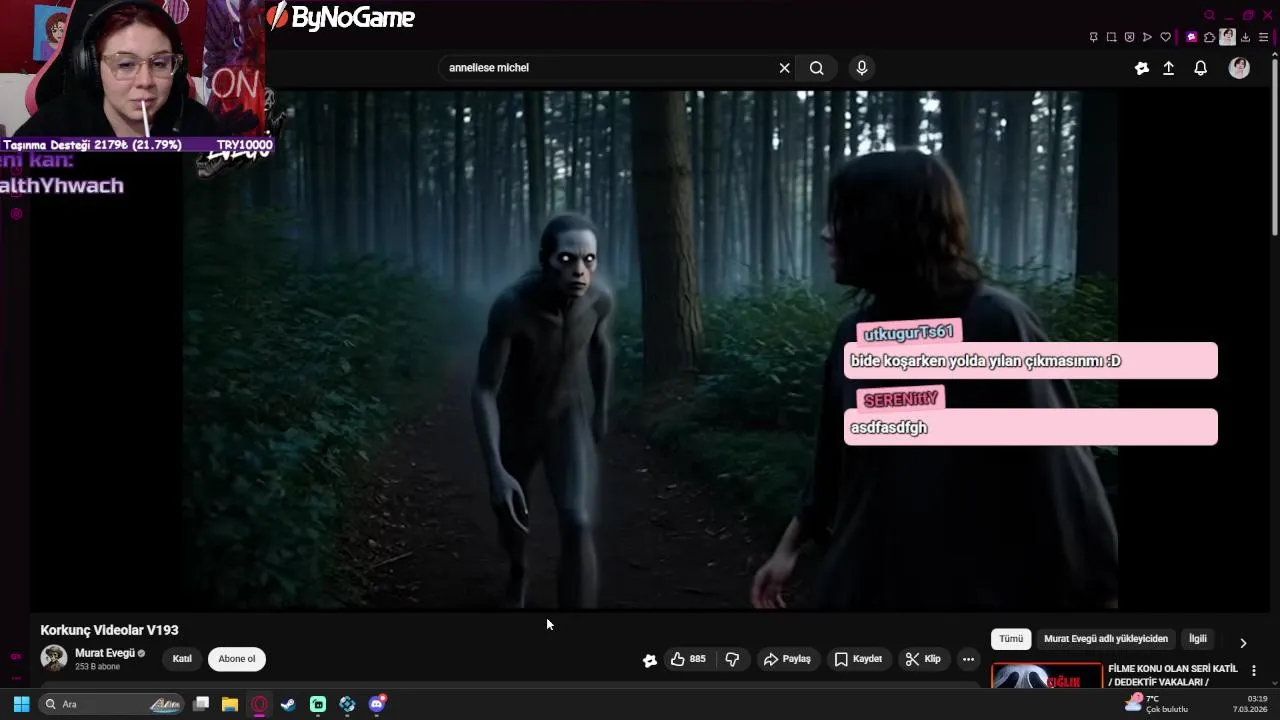Click the Klip clip button
1280x720 pixels.
click(923, 659)
